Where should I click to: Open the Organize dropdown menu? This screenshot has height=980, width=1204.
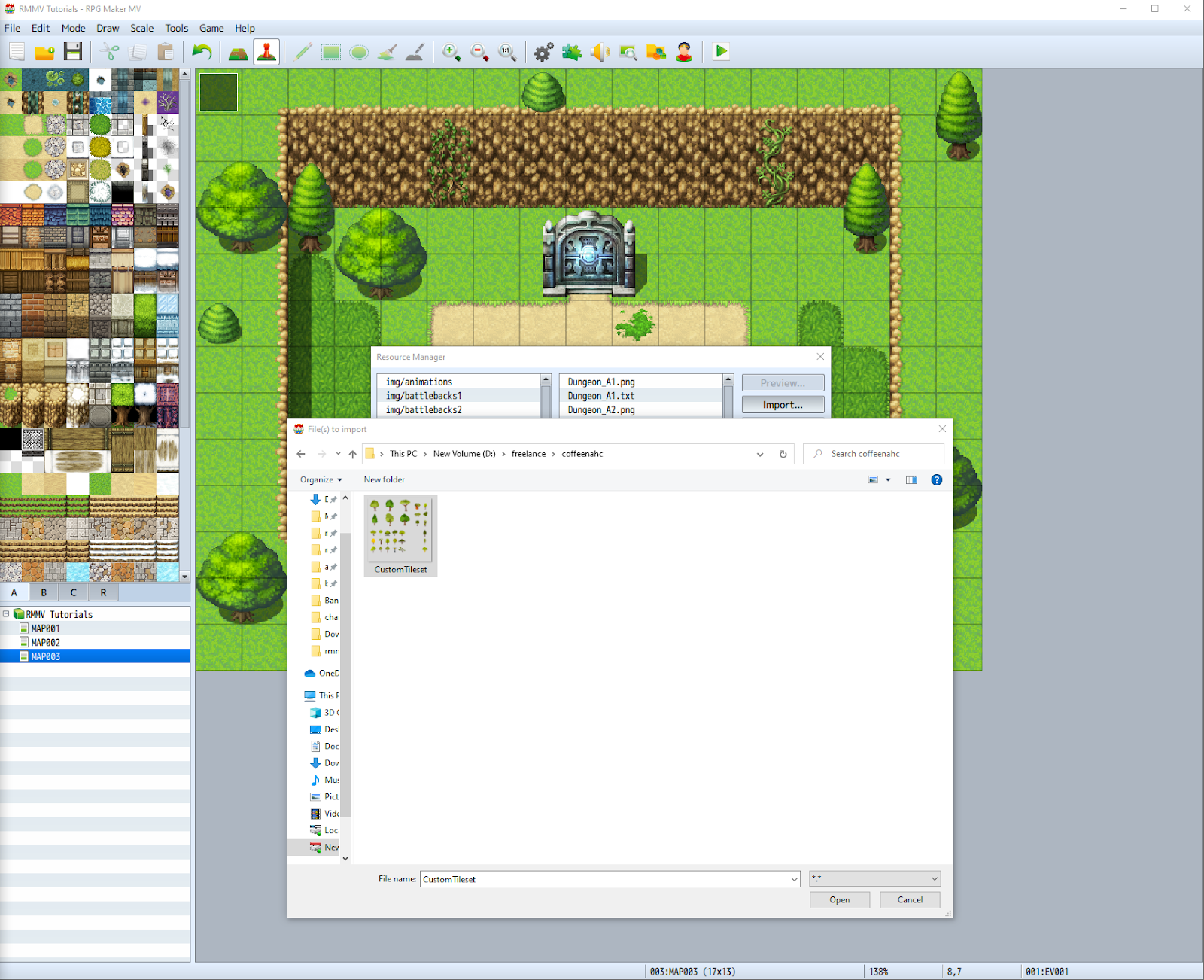321,479
